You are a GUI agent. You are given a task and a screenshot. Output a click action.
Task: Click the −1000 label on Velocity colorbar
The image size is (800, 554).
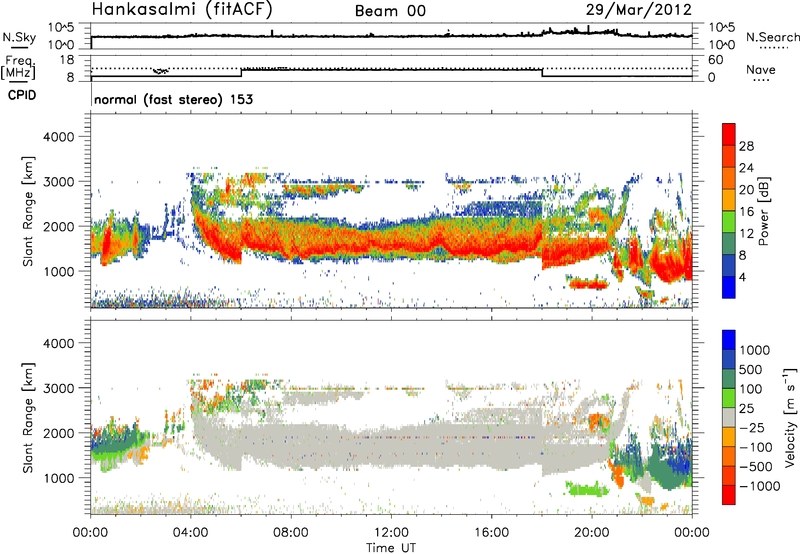pos(760,486)
